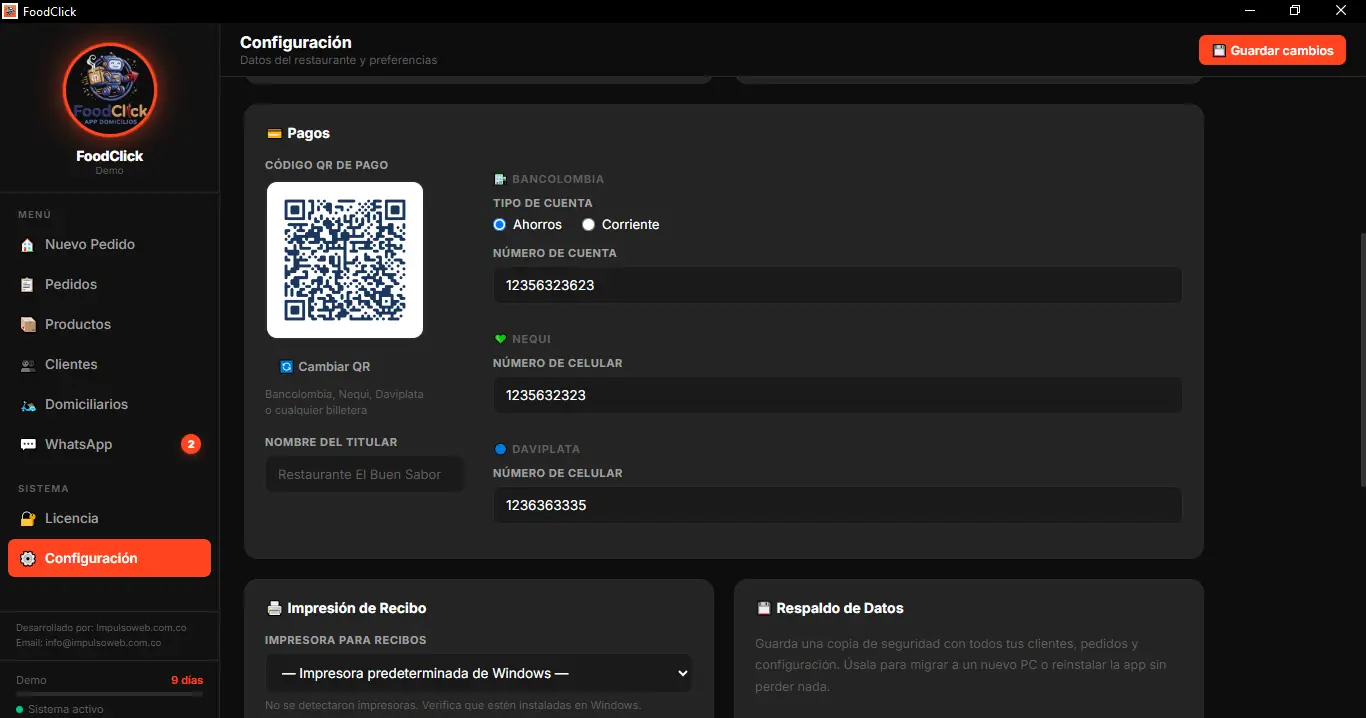Viewport: 1366px width, 718px height.
Task: Click the gear icon in Configuración item
Action: coord(27,559)
